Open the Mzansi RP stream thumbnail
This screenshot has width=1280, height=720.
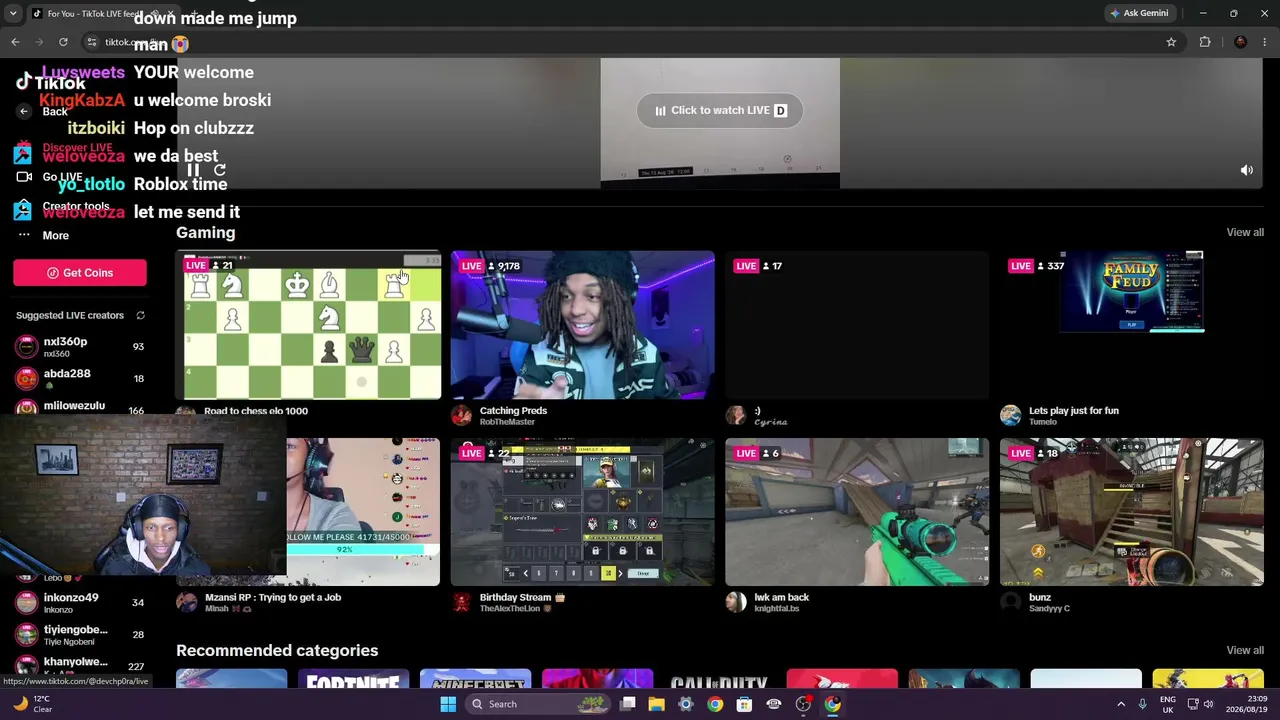(x=363, y=512)
